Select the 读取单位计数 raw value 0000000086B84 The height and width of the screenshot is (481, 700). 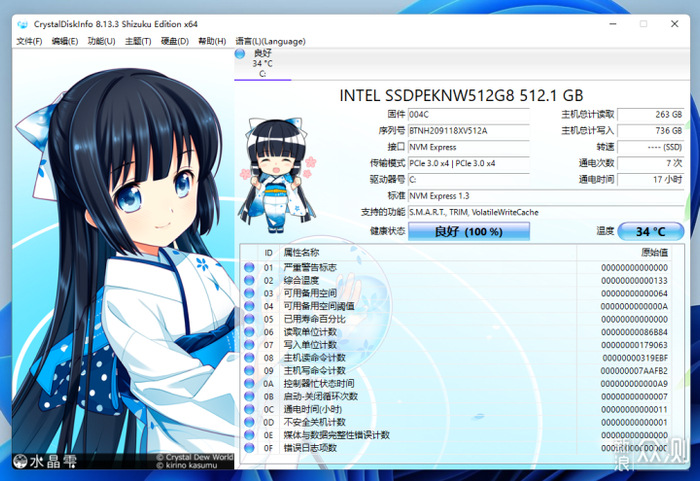pos(634,332)
